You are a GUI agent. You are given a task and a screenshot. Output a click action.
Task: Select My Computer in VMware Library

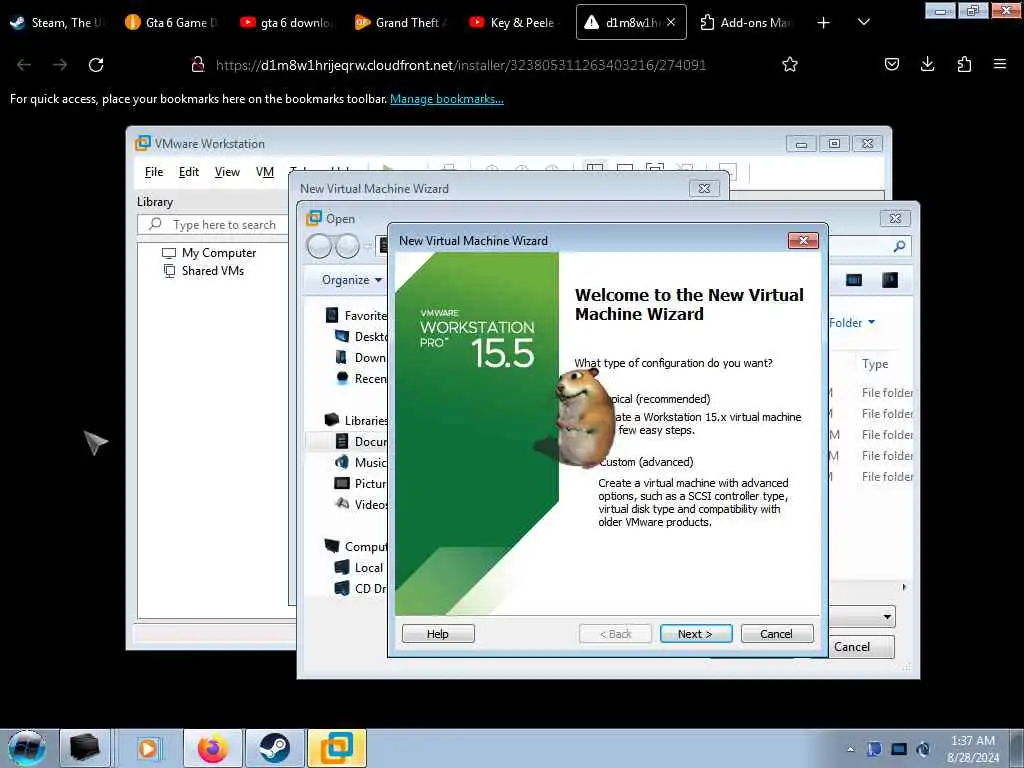click(x=209, y=253)
